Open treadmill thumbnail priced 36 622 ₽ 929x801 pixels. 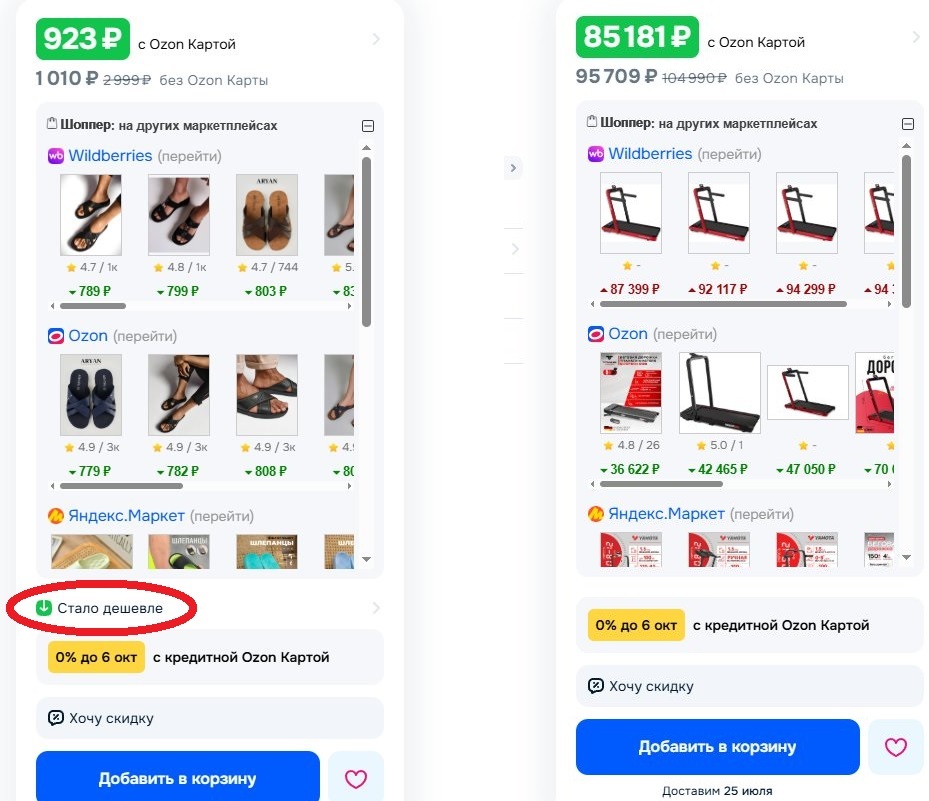coord(631,393)
